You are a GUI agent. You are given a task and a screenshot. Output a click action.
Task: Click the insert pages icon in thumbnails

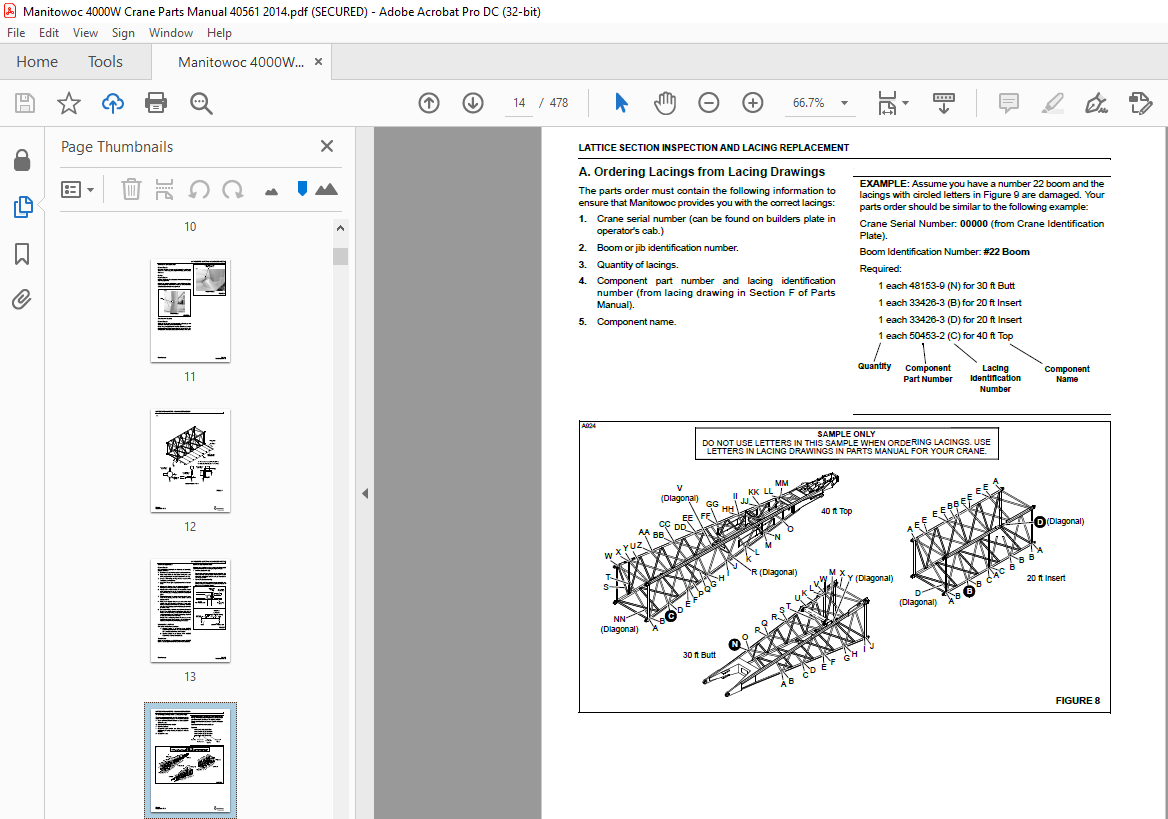click(x=165, y=189)
